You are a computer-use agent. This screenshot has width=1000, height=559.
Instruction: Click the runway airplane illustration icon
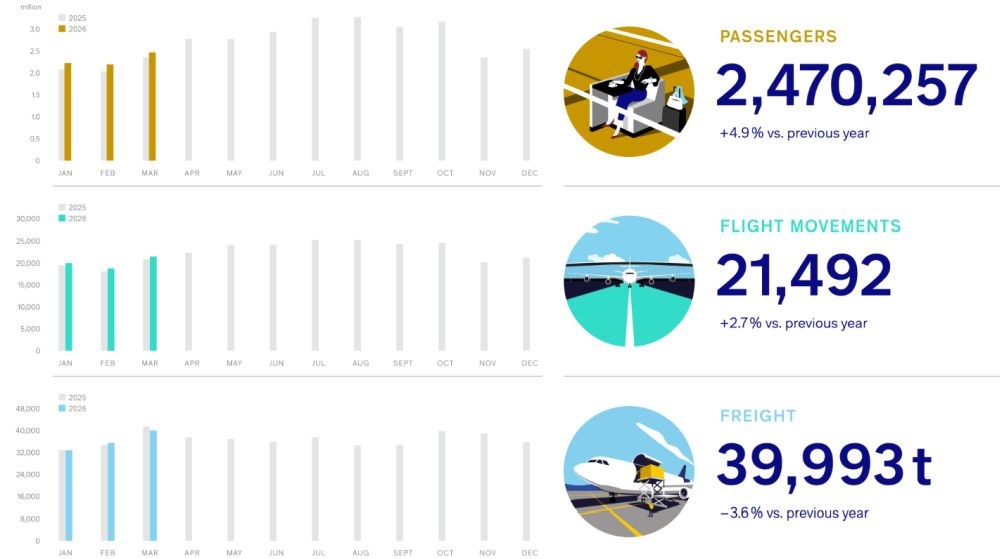point(629,282)
